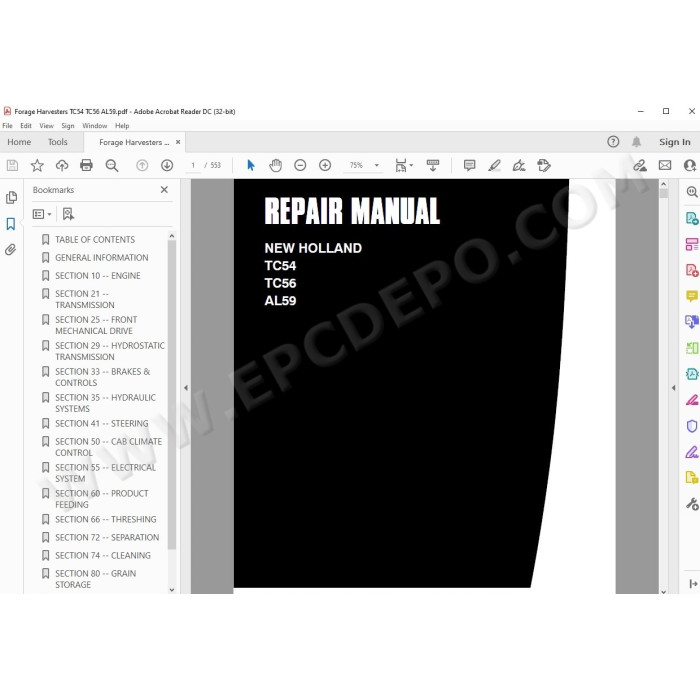Open TABLE OF CONTENTS bookmark

point(95,240)
